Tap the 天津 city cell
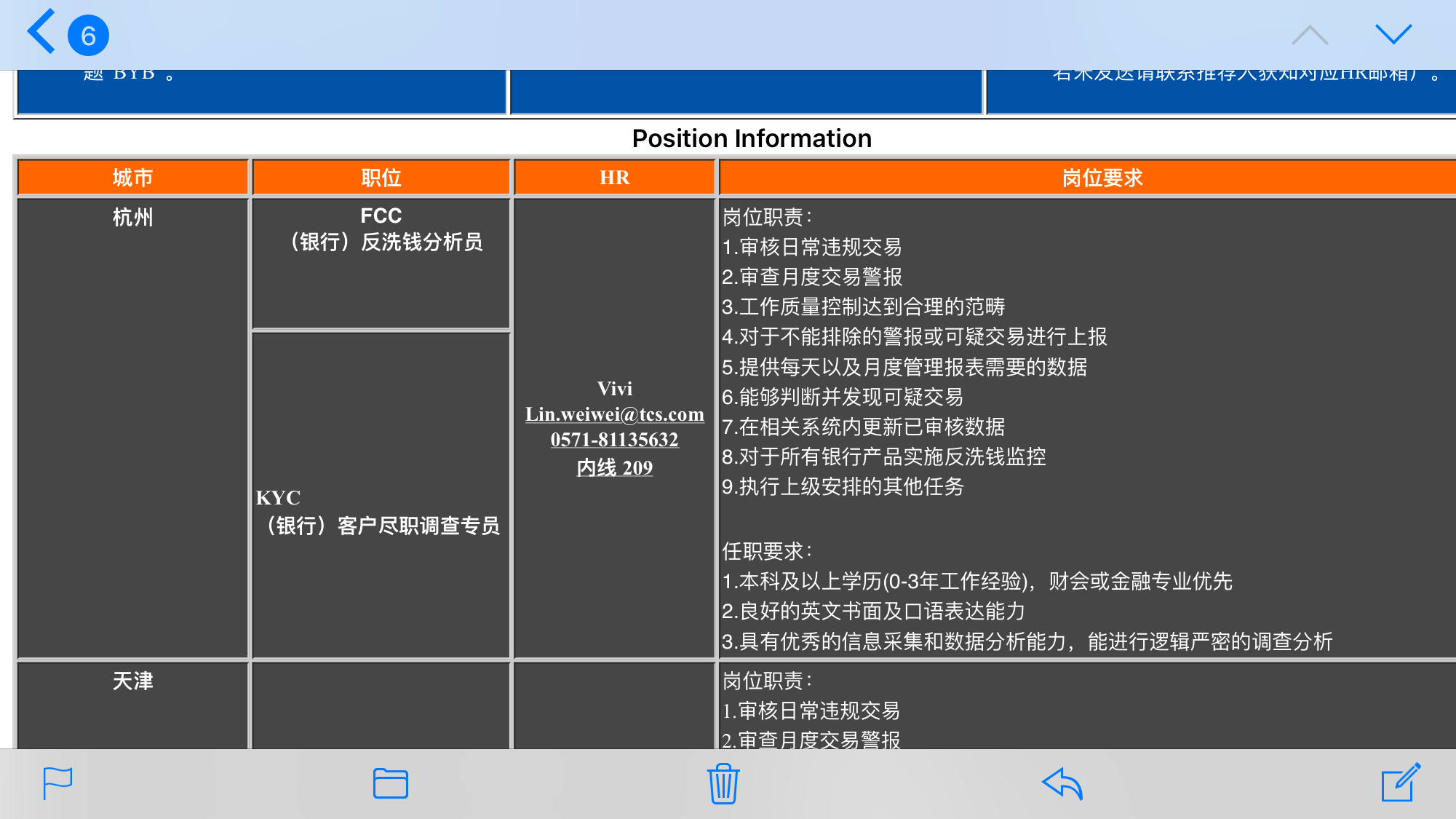Screen dimensions: 1456x819 [132, 681]
